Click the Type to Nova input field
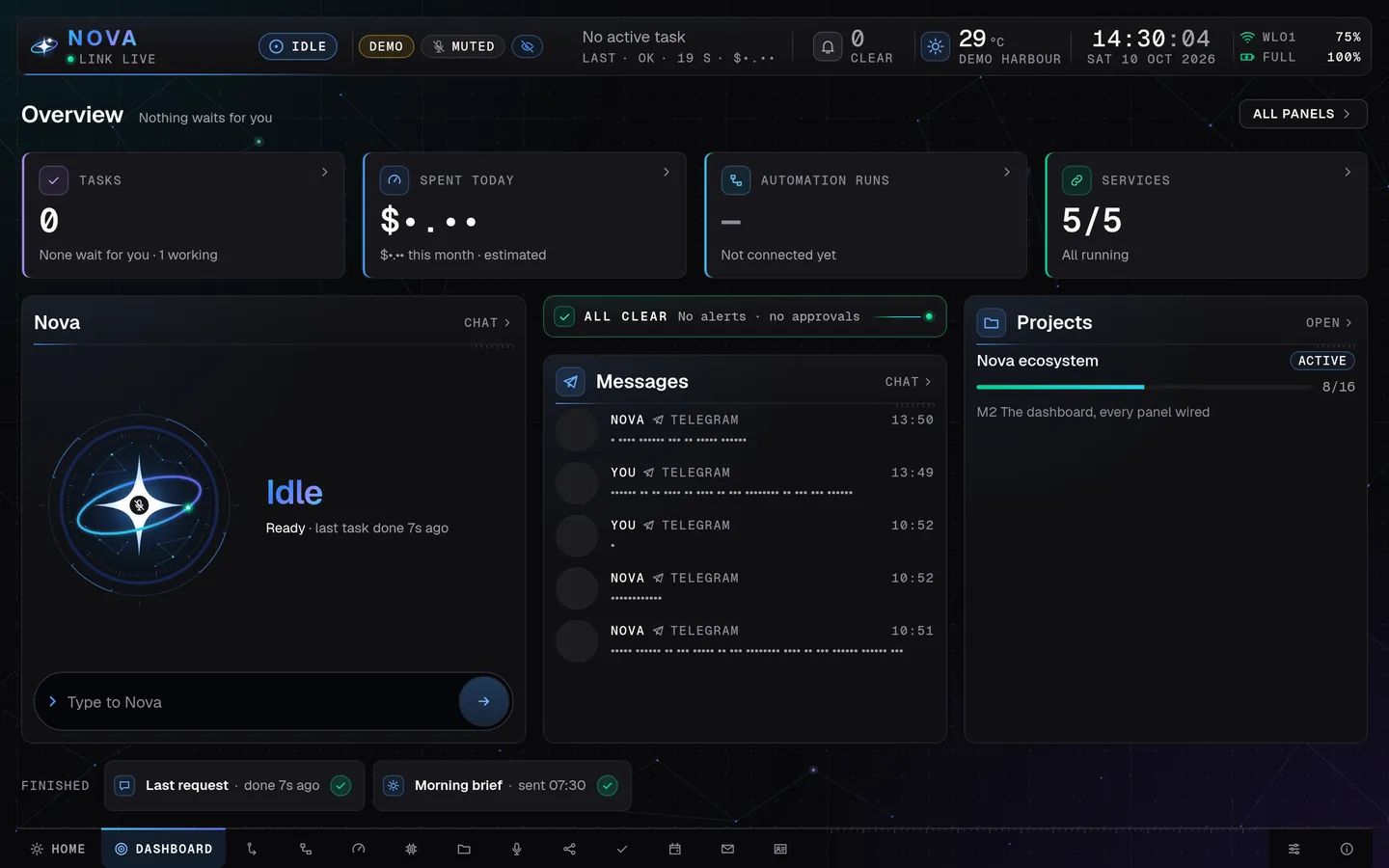 tap(273, 701)
